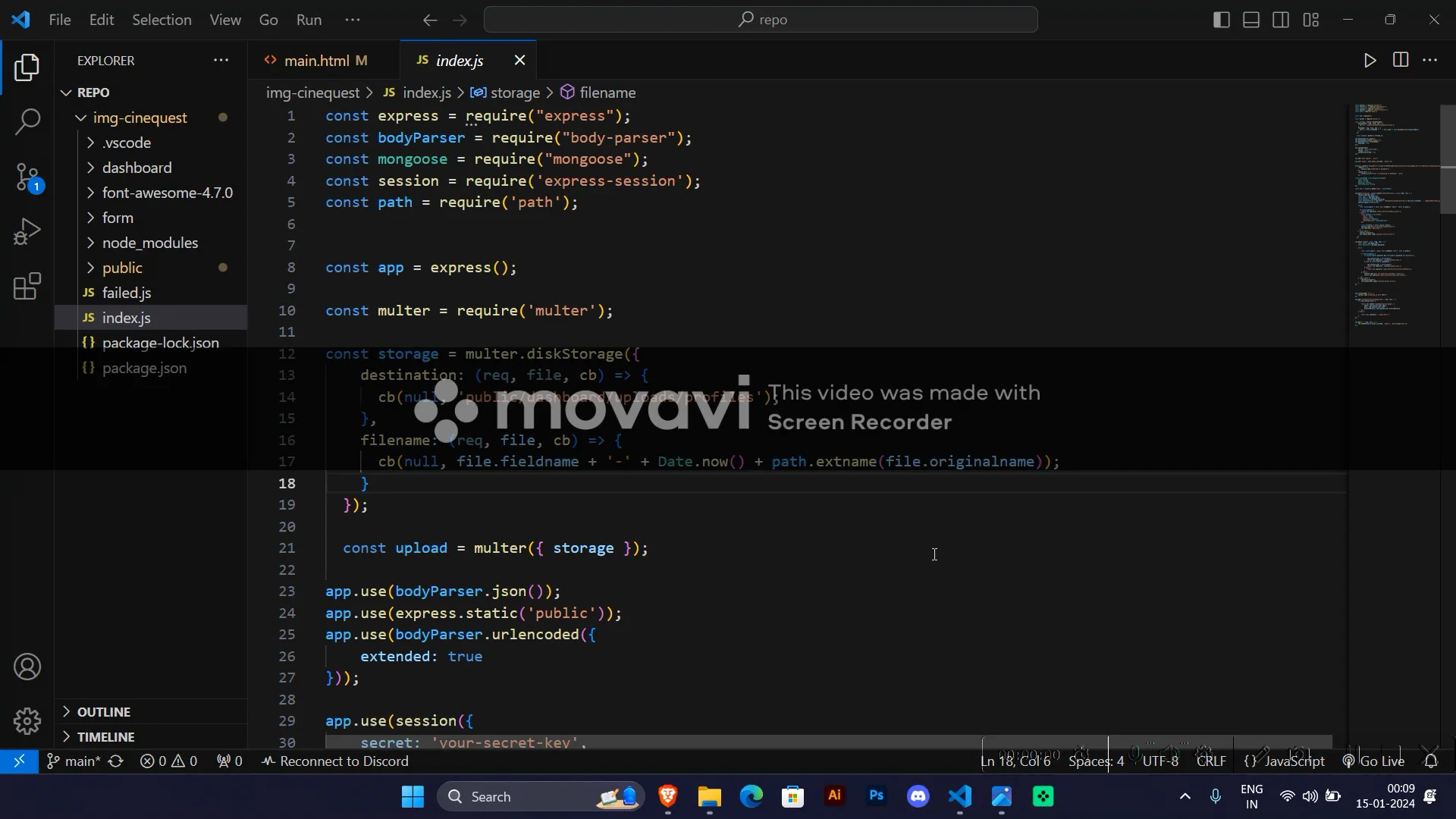
Task: Open the Manage gear icon
Action: (27, 720)
